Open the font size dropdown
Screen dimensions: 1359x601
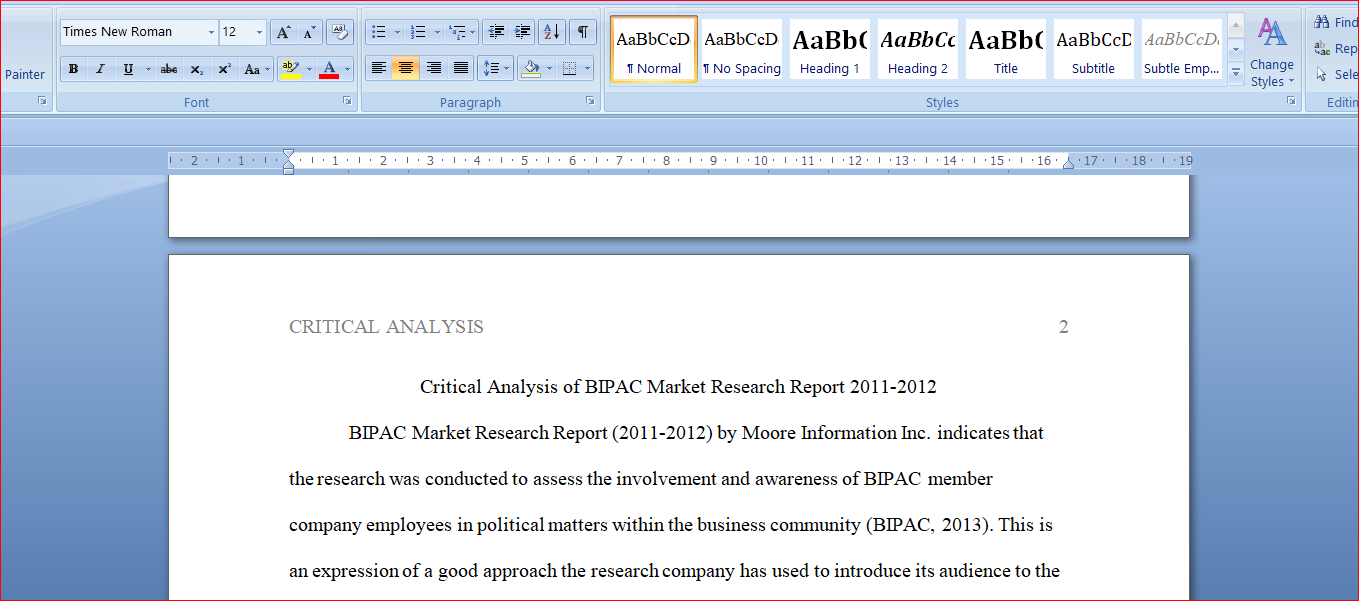pos(259,32)
